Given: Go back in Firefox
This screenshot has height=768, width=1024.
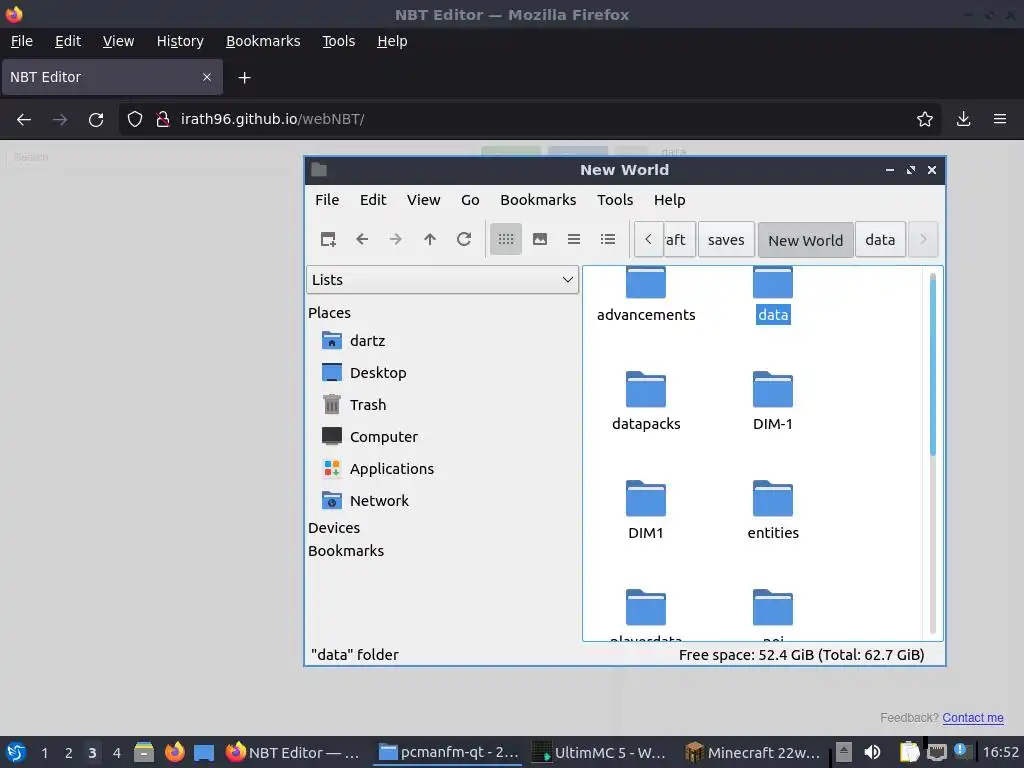Looking at the screenshot, I should pyautogui.click(x=24, y=120).
